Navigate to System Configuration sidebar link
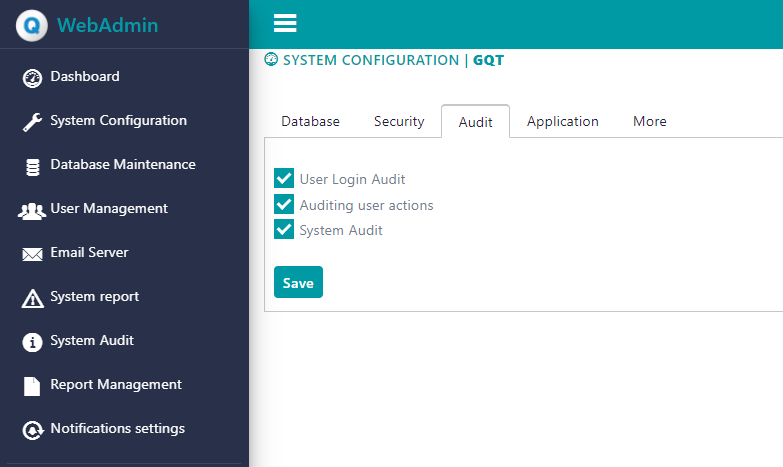The image size is (783, 467). (118, 121)
